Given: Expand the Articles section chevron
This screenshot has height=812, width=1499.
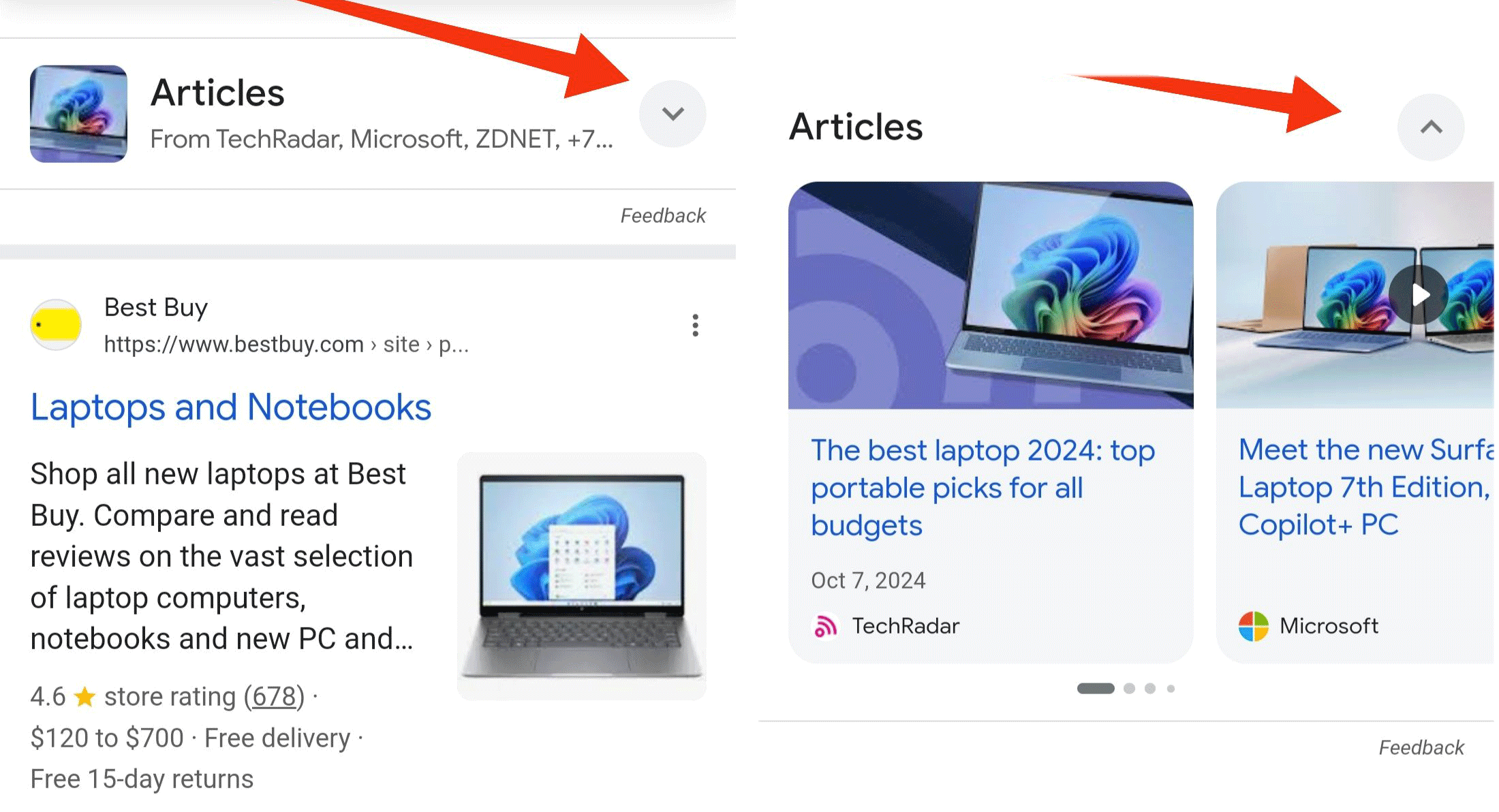Looking at the screenshot, I should 674,113.
